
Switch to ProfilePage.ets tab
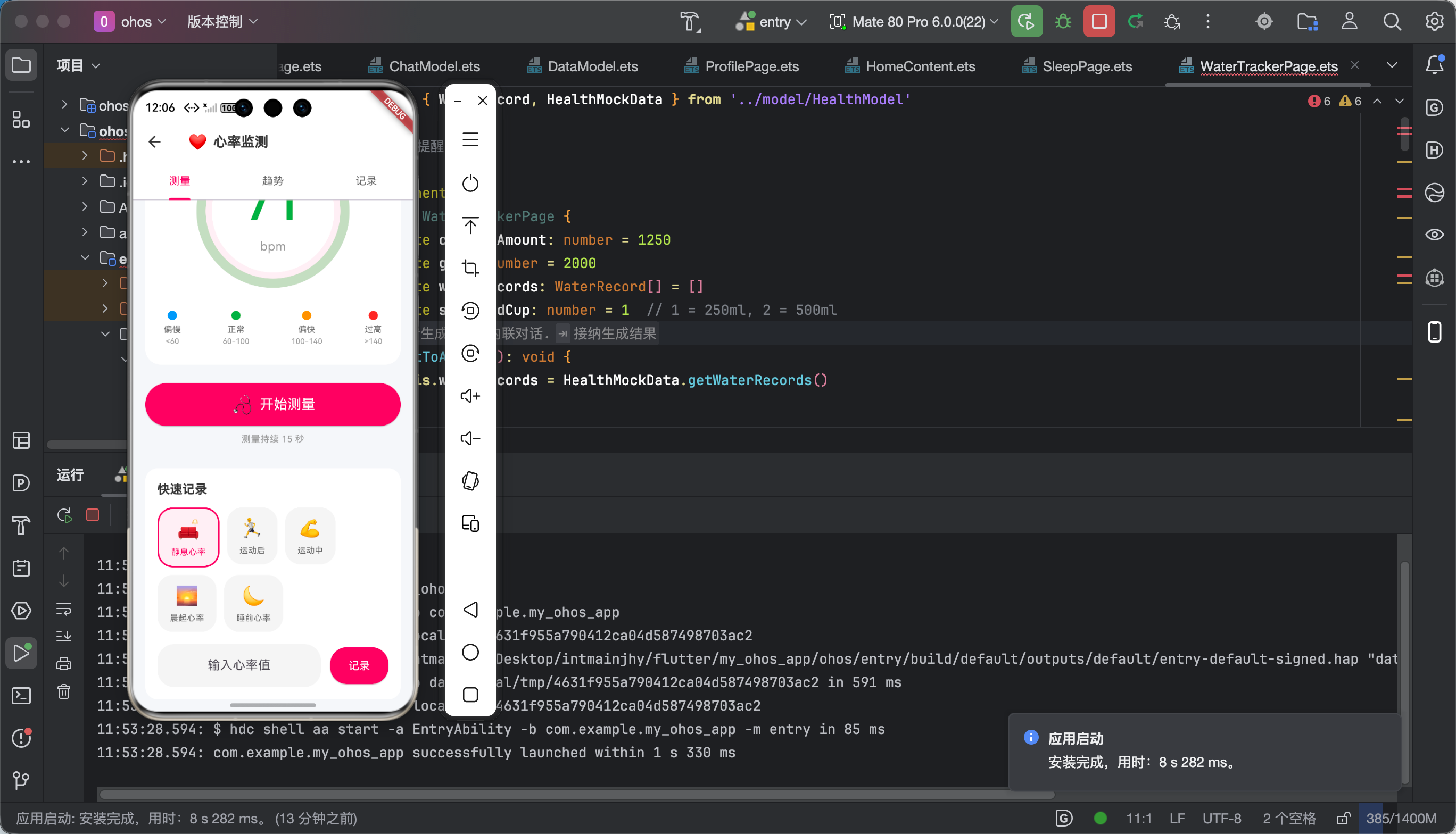[x=742, y=66]
